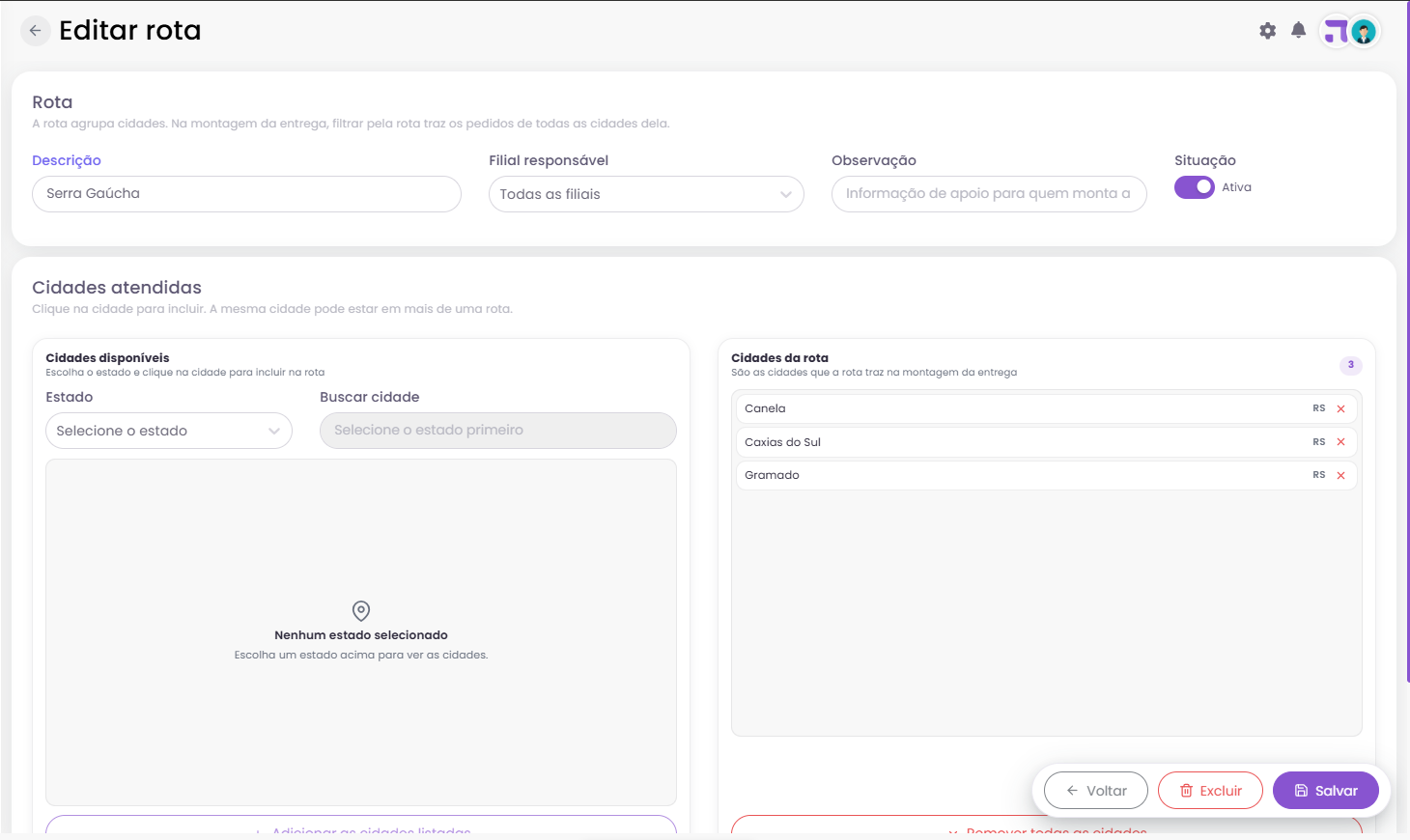Screen dimensions: 1410x840
Task: Open the settings gear icon
Action: tap(1268, 31)
